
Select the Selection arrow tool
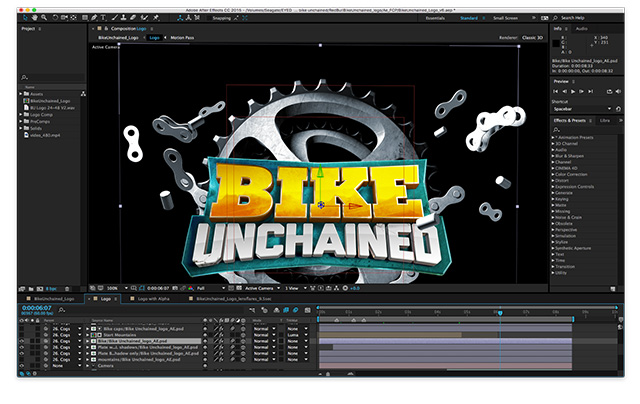pyautogui.click(x=24, y=18)
